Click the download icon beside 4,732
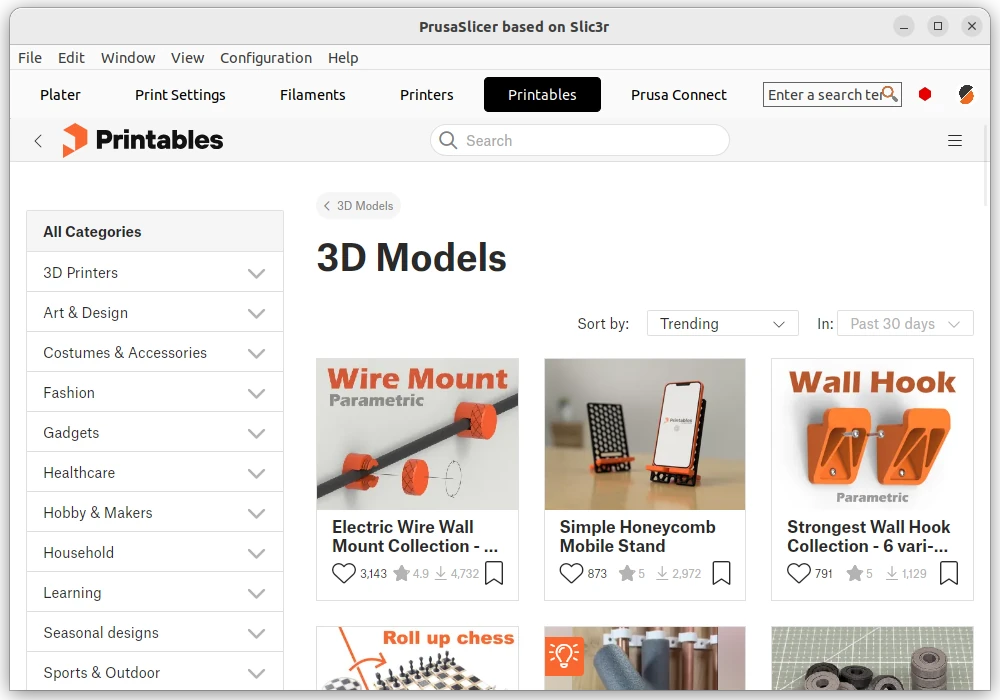 click(x=441, y=573)
